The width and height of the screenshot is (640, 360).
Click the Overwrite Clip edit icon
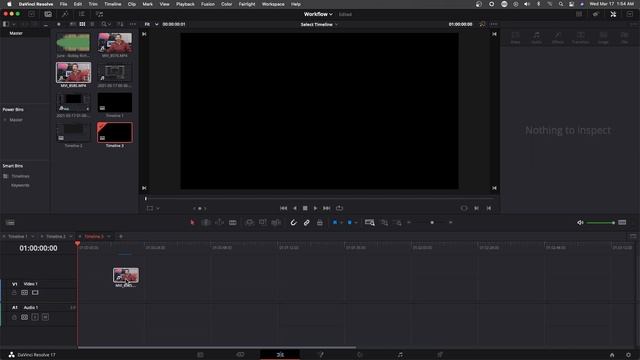click(263, 222)
